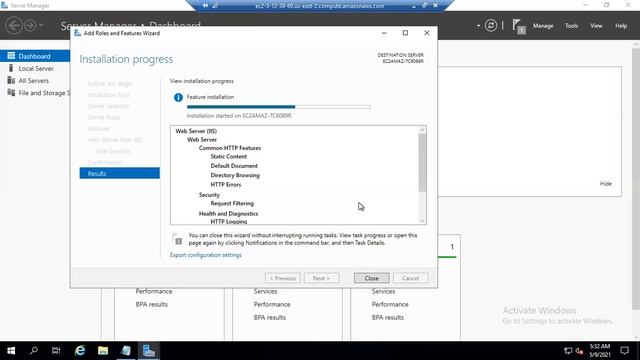Select Default Document entry

coord(234,166)
